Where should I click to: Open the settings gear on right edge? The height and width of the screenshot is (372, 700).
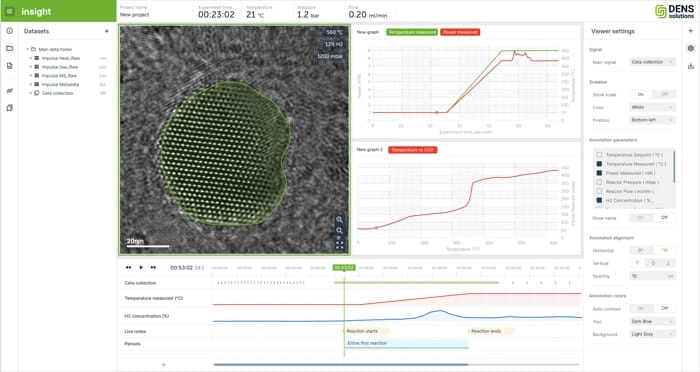point(691,48)
